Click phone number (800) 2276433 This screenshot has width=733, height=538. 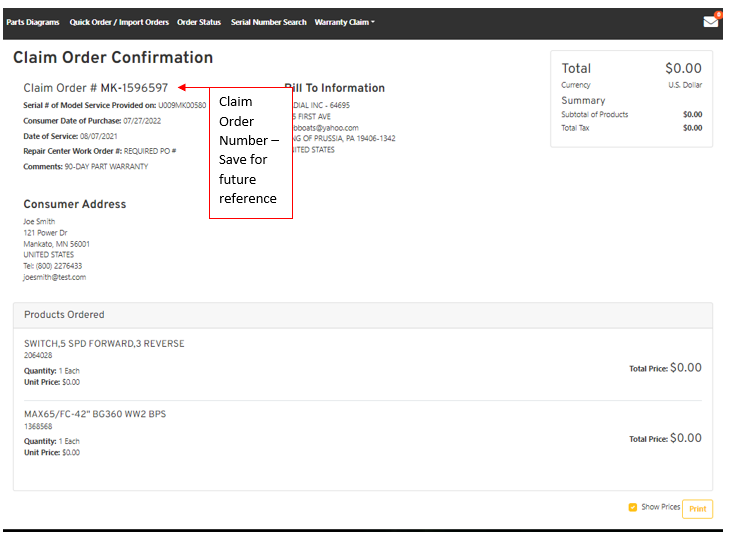(58, 266)
